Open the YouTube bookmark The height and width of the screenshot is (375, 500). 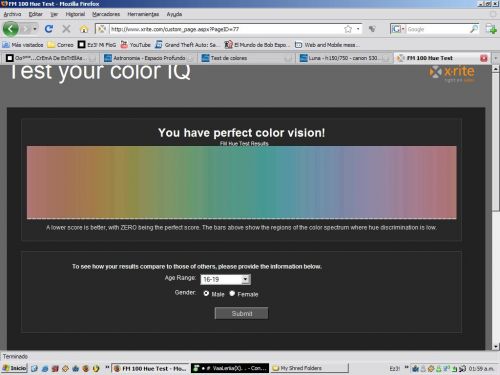tap(135, 45)
